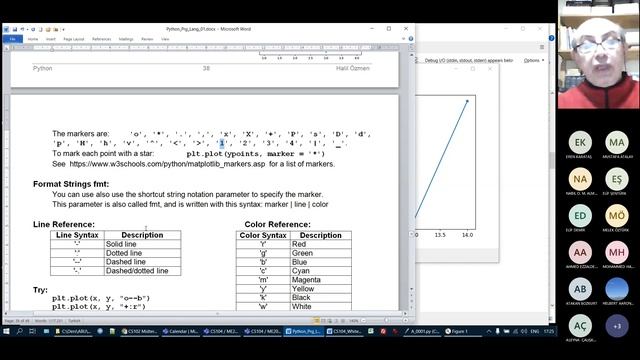Click the speaker volume icon in system tray
Screen dimensions: 640x360
coord(524,331)
